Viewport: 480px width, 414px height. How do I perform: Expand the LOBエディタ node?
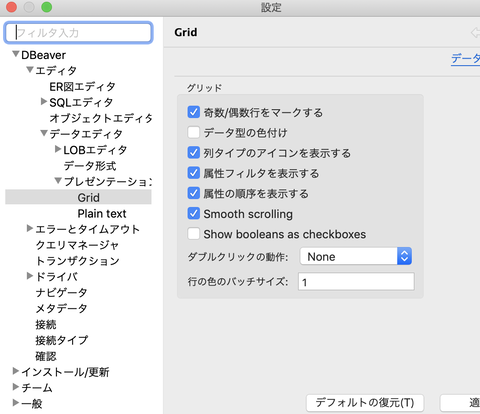tap(58, 149)
